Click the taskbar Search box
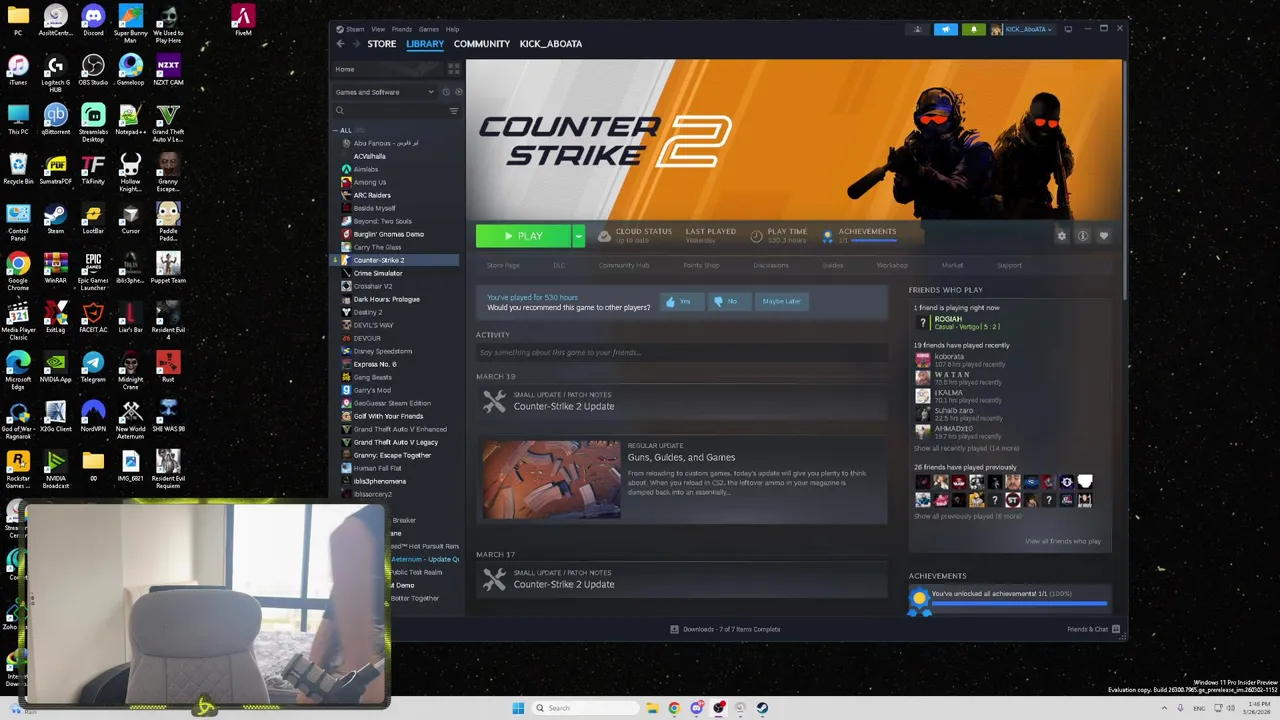1280x720 pixels. [584, 708]
